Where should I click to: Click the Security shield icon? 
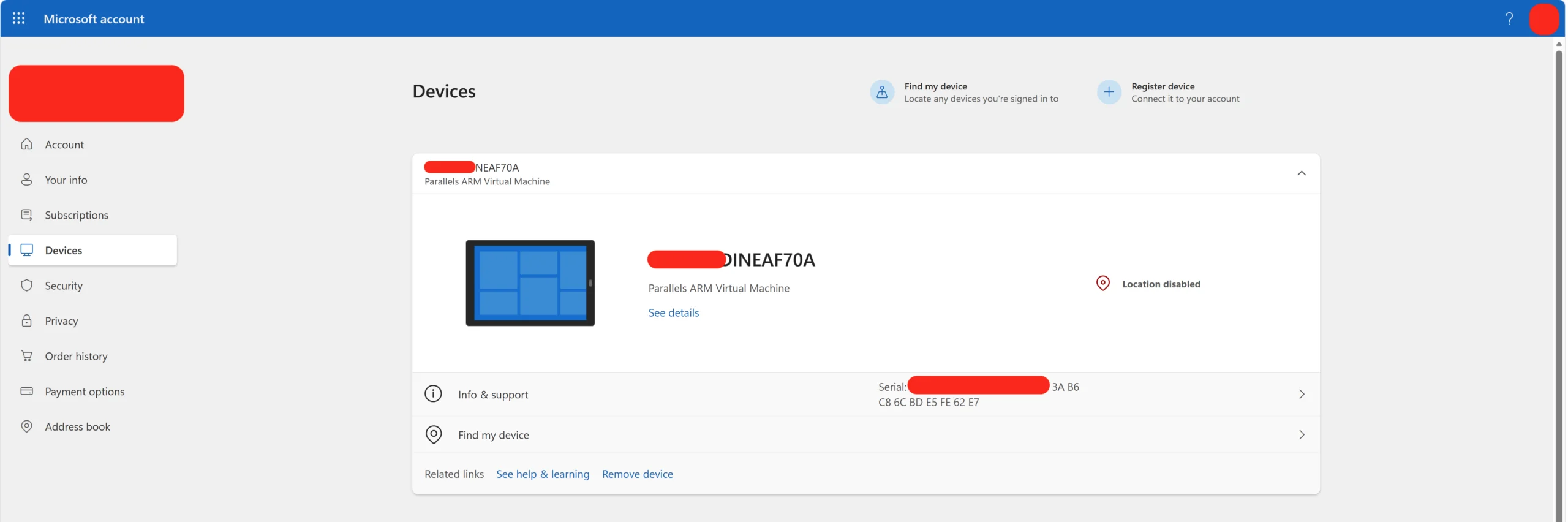tap(27, 286)
